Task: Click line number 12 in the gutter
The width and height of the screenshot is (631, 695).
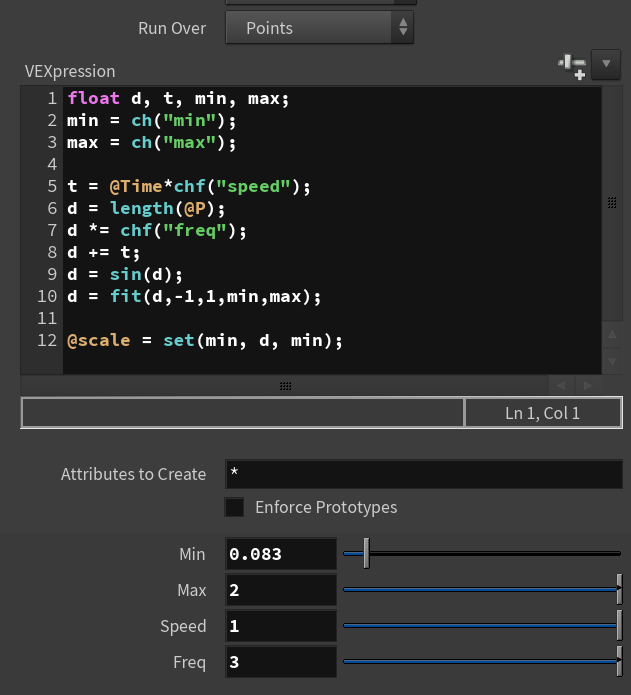Action: pos(47,340)
